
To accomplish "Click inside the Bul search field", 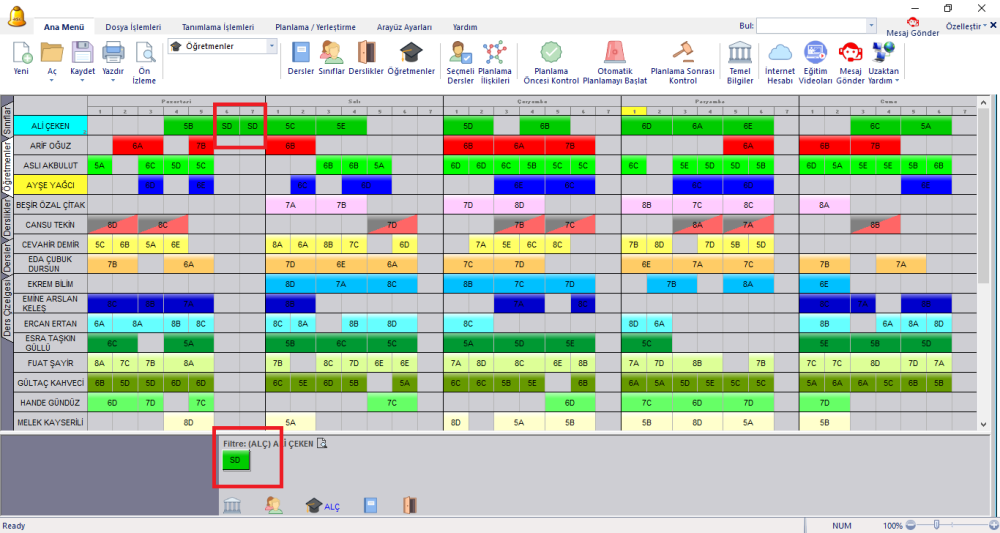I will pos(811,26).
